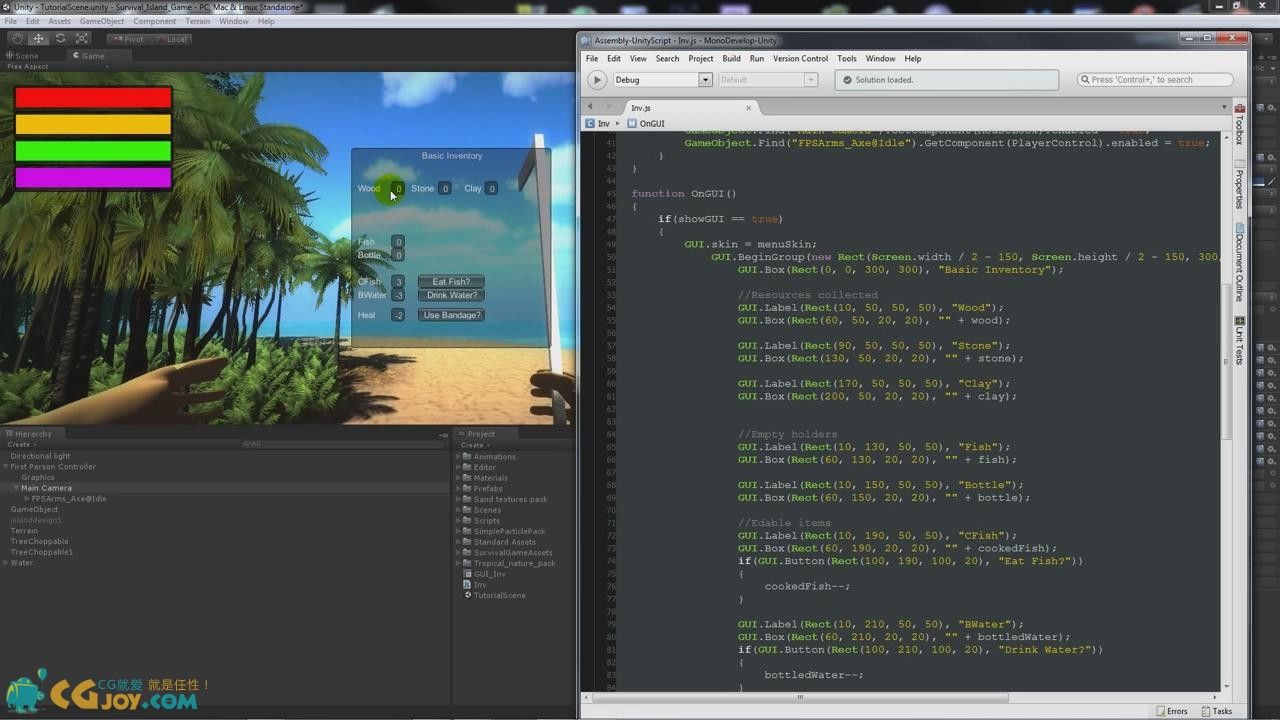Select the Scale tool in Unity toolbar
Screen dimensions: 1280x720
(83, 38)
